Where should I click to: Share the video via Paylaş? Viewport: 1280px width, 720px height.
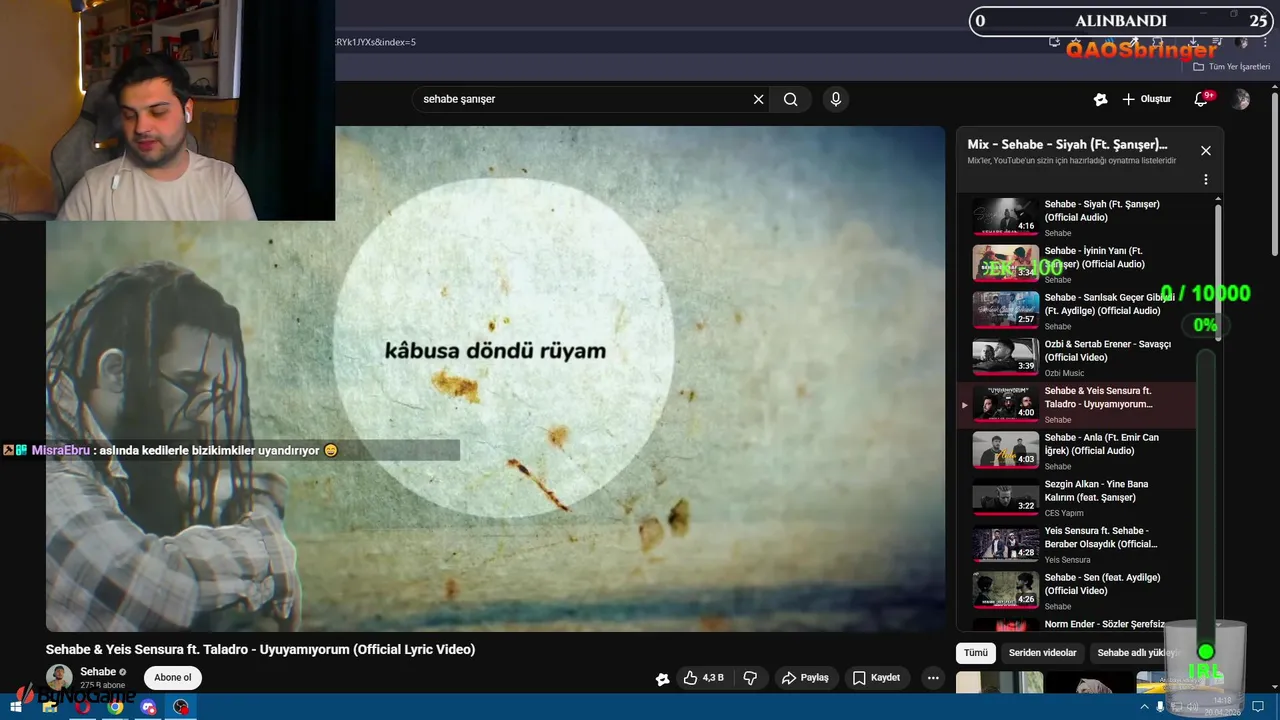[806, 678]
